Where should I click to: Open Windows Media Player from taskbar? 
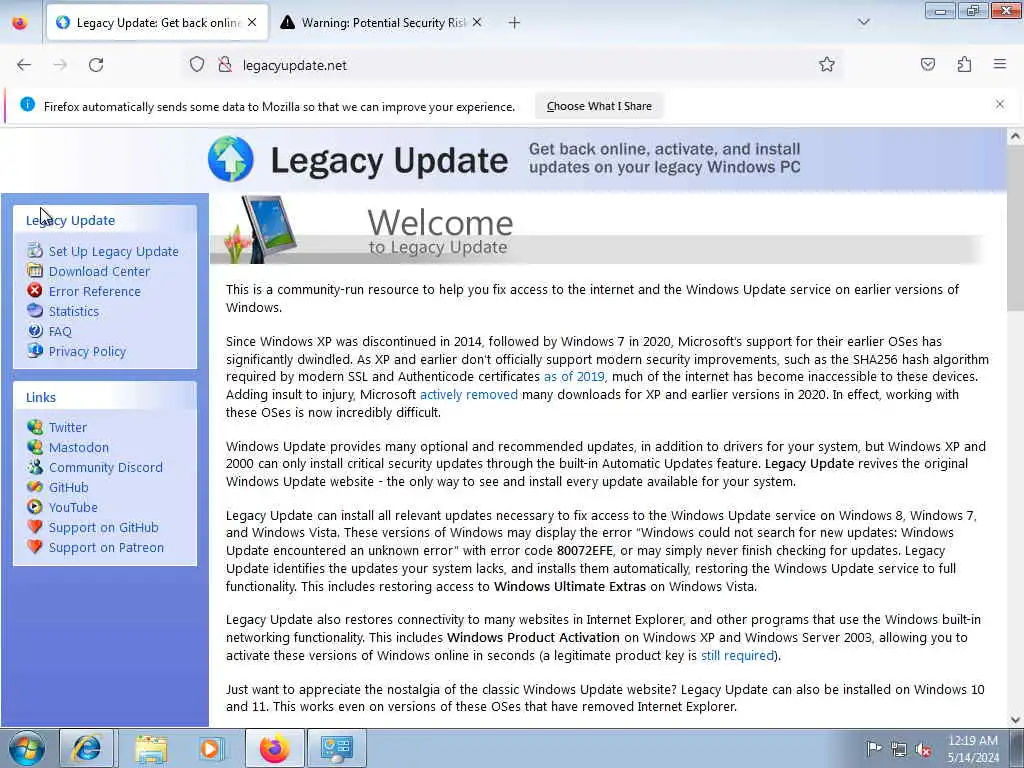point(212,748)
